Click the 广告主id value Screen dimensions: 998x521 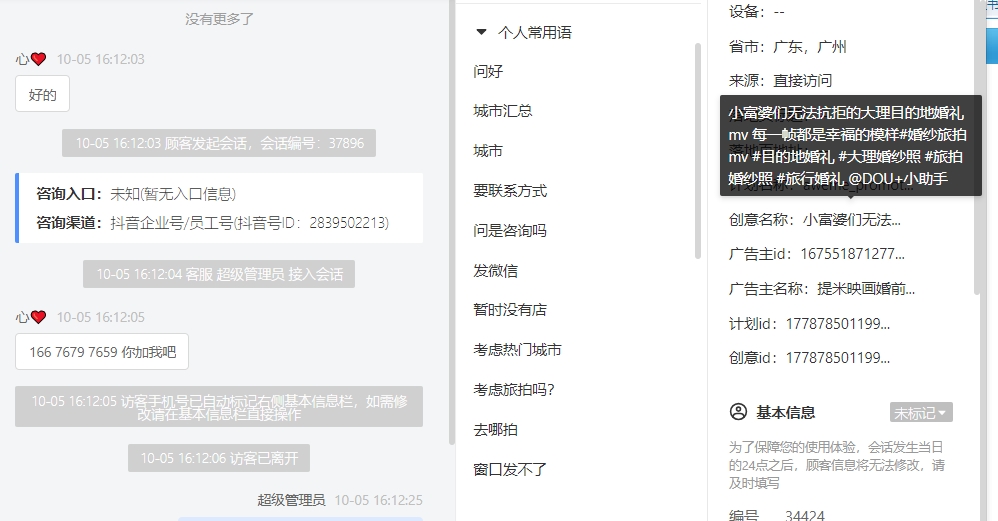tap(852, 254)
